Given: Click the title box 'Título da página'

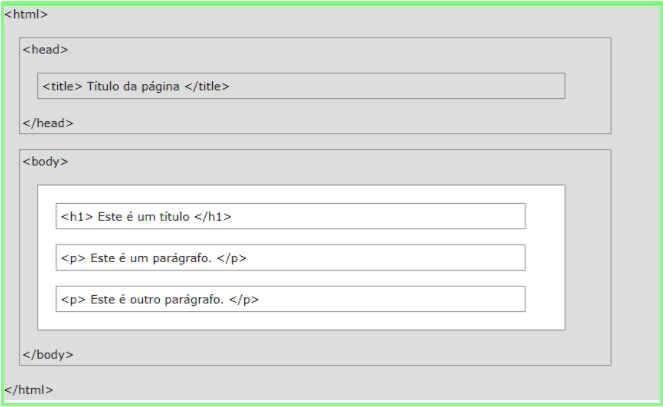Looking at the screenshot, I should (x=301, y=86).
